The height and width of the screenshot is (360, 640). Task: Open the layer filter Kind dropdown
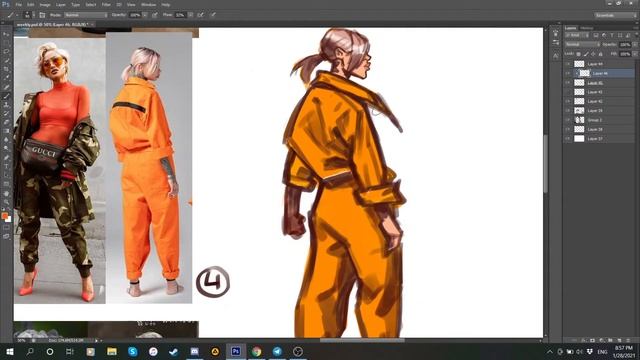click(x=578, y=36)
